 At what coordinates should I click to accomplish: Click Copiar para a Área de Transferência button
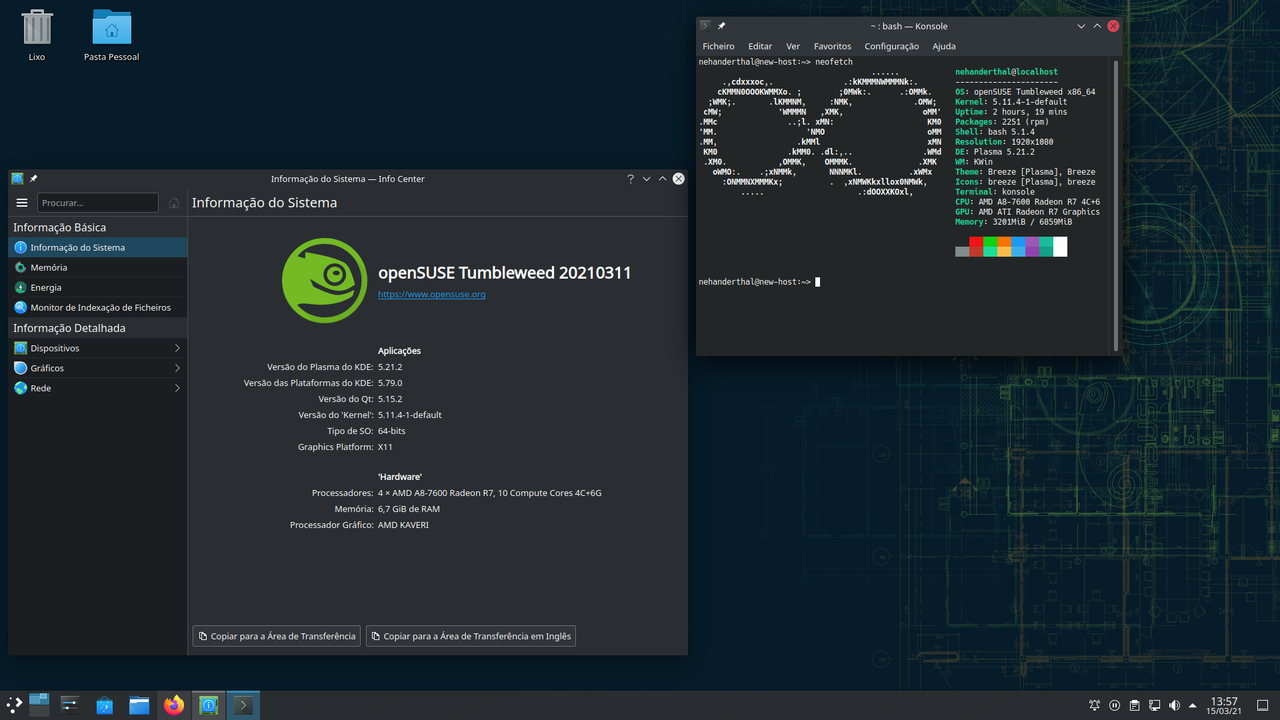[x=277, y=636]
